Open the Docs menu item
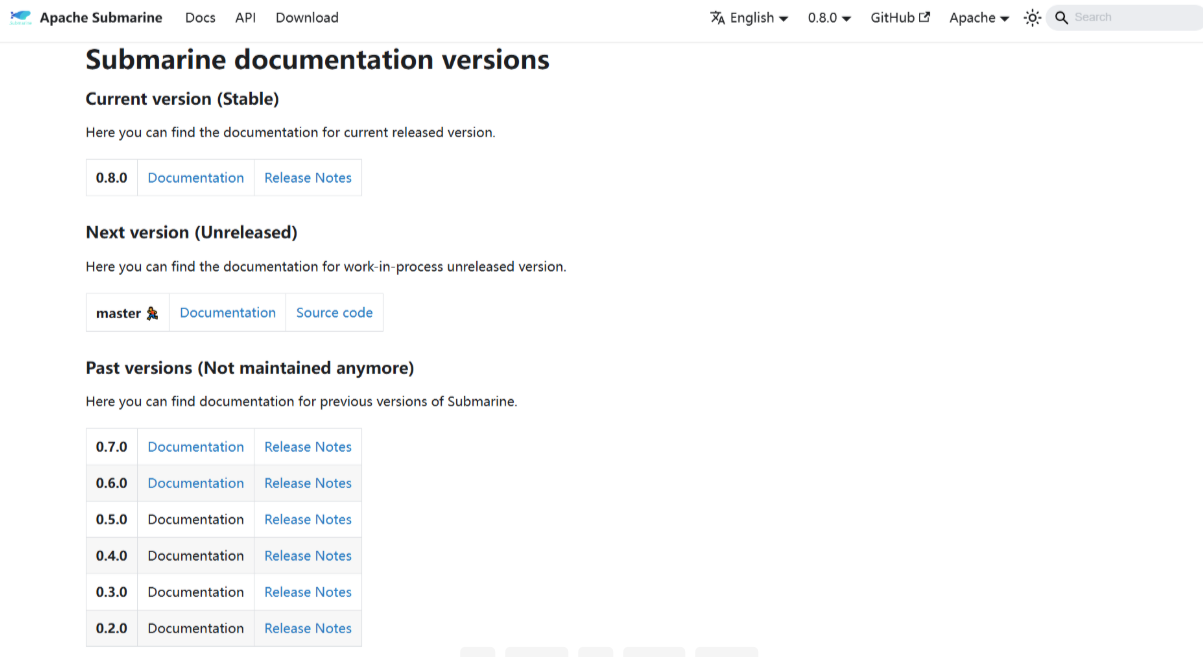 200,18
